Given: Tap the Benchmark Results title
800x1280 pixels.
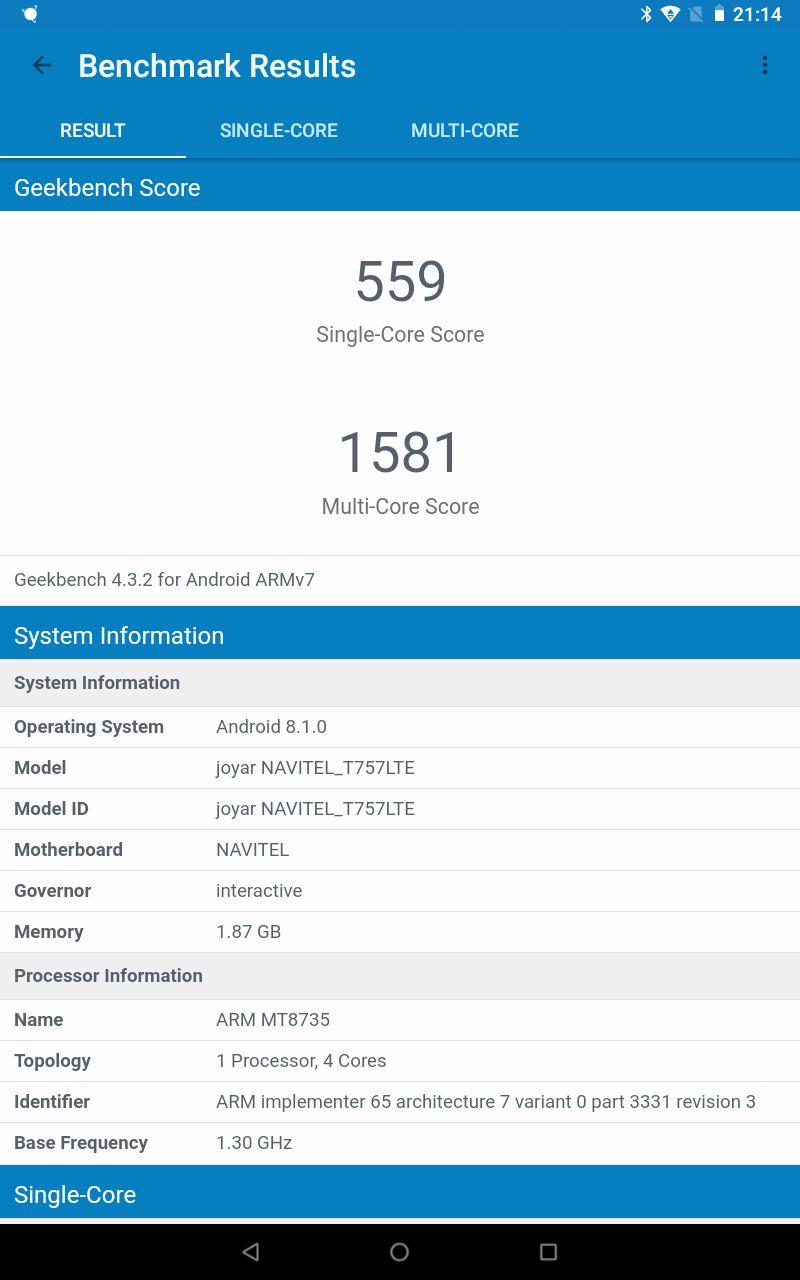Looking at the screenshot, I should [217, 66].
